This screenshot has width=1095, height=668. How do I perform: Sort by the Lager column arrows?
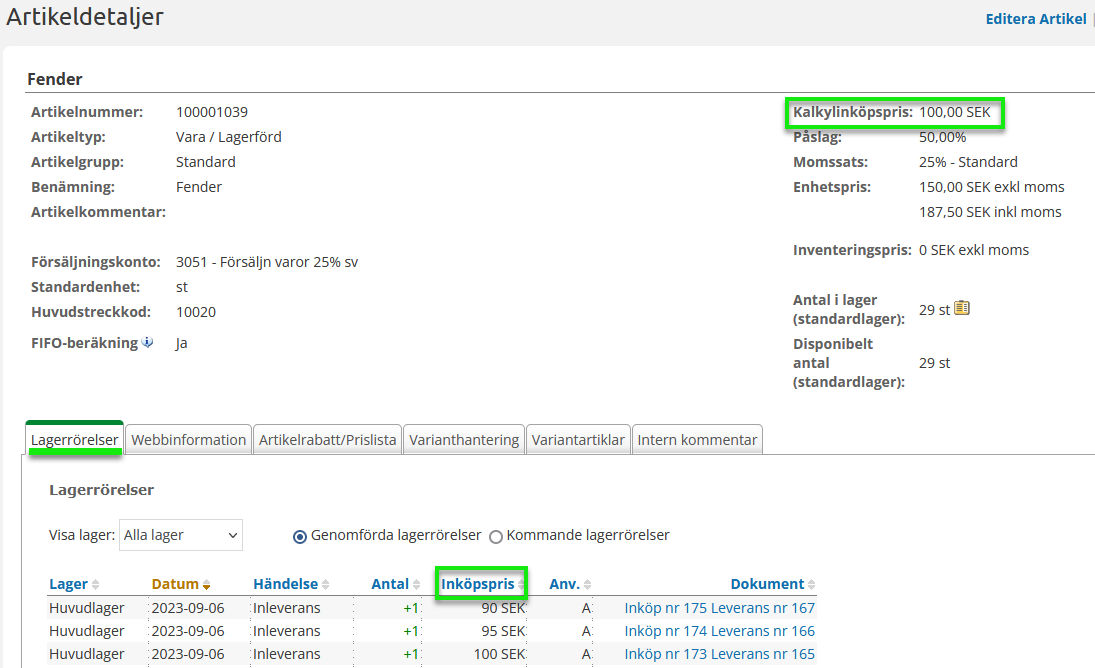pyautogui.click(x=96, y=585)
